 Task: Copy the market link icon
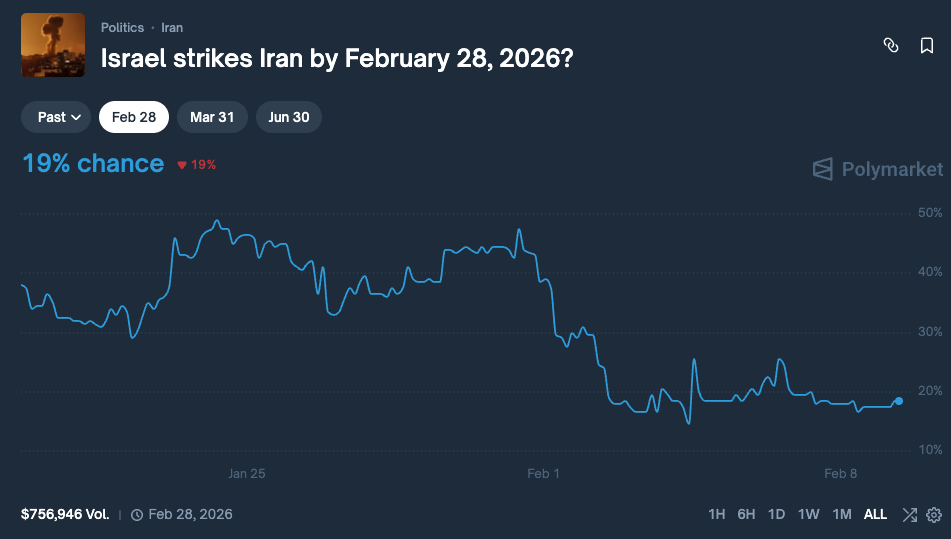pos(891,45)
